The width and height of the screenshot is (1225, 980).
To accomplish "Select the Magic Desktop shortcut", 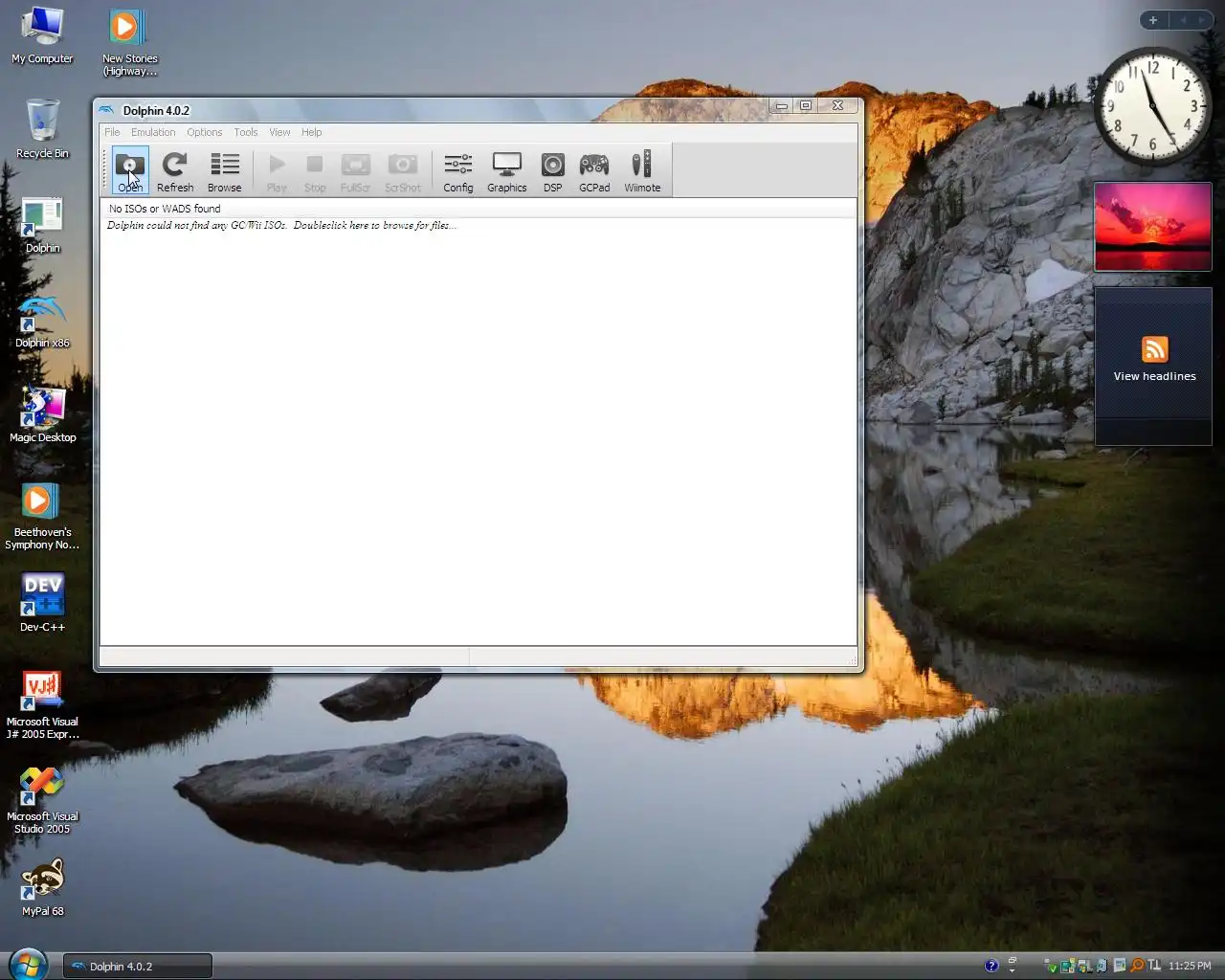I will click(x=42, y=415).
